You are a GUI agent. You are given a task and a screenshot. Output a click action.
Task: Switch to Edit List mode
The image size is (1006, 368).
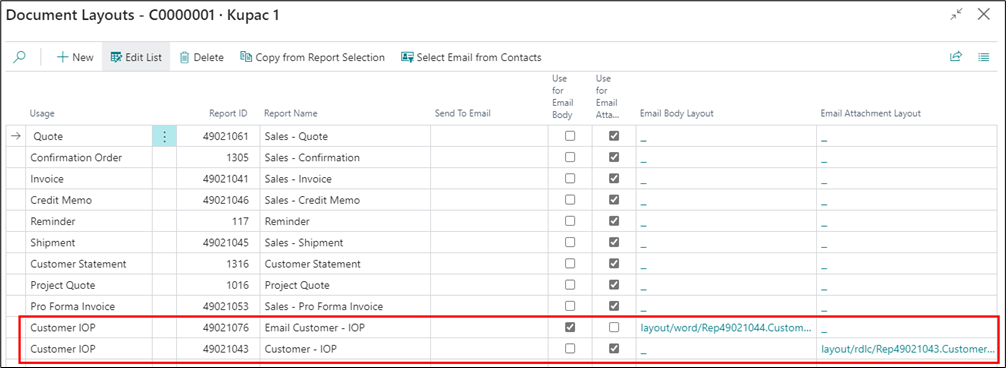(x=136, y=57)
